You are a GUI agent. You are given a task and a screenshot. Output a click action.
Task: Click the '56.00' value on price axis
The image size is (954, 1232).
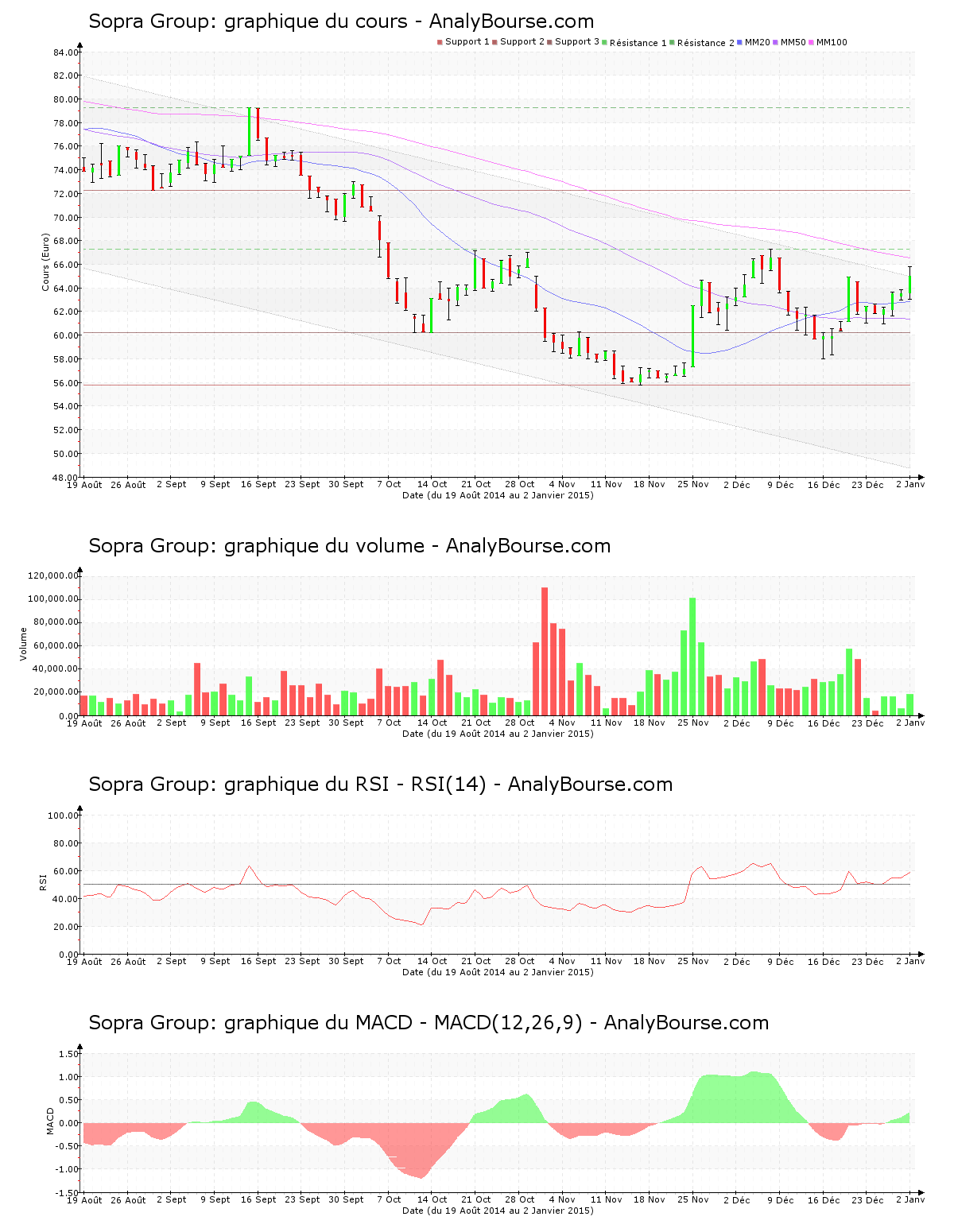[x=66, y=383]
